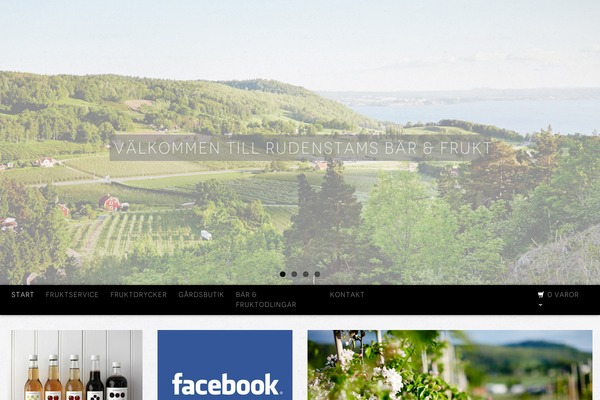Navigate to FRUKTDRYCKER
600x400 pixels.
138,295
